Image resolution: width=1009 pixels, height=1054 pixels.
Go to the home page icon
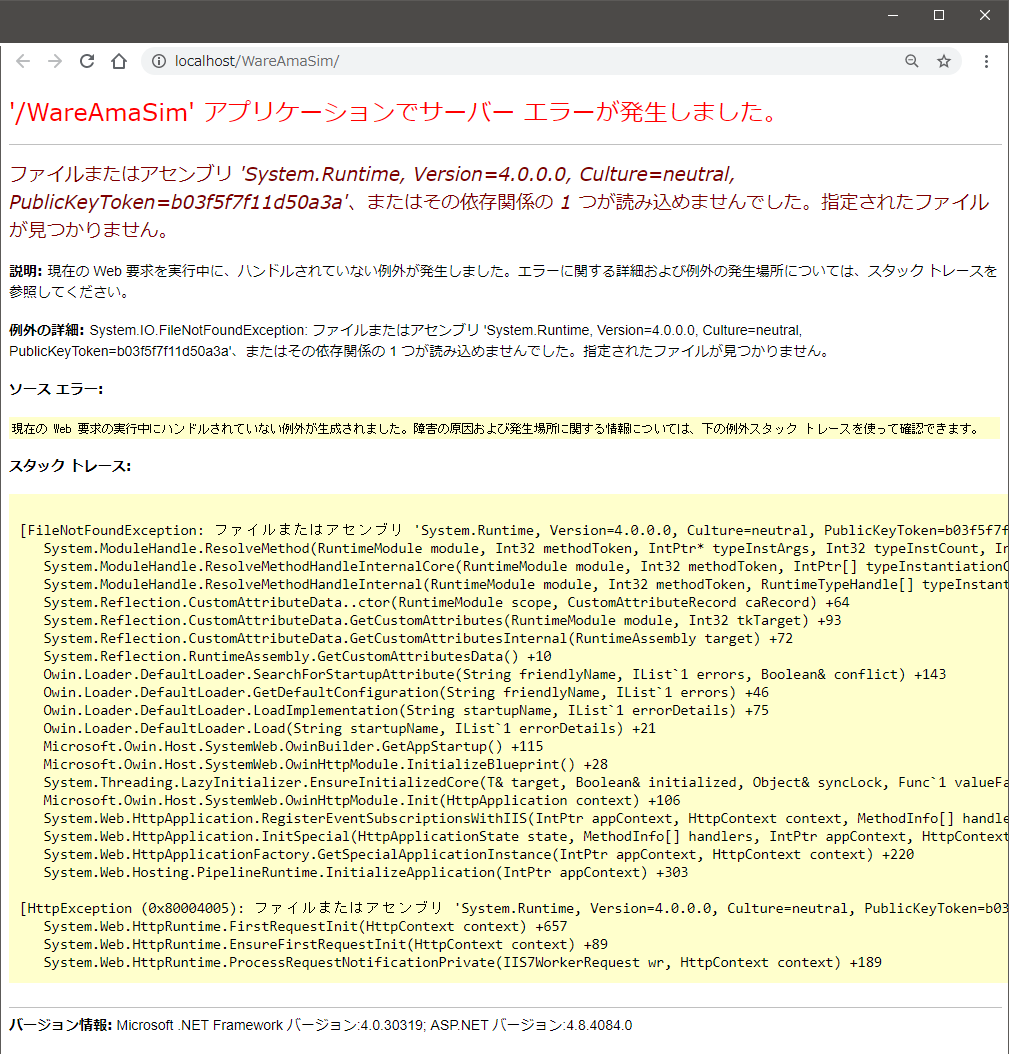(119, 61)
